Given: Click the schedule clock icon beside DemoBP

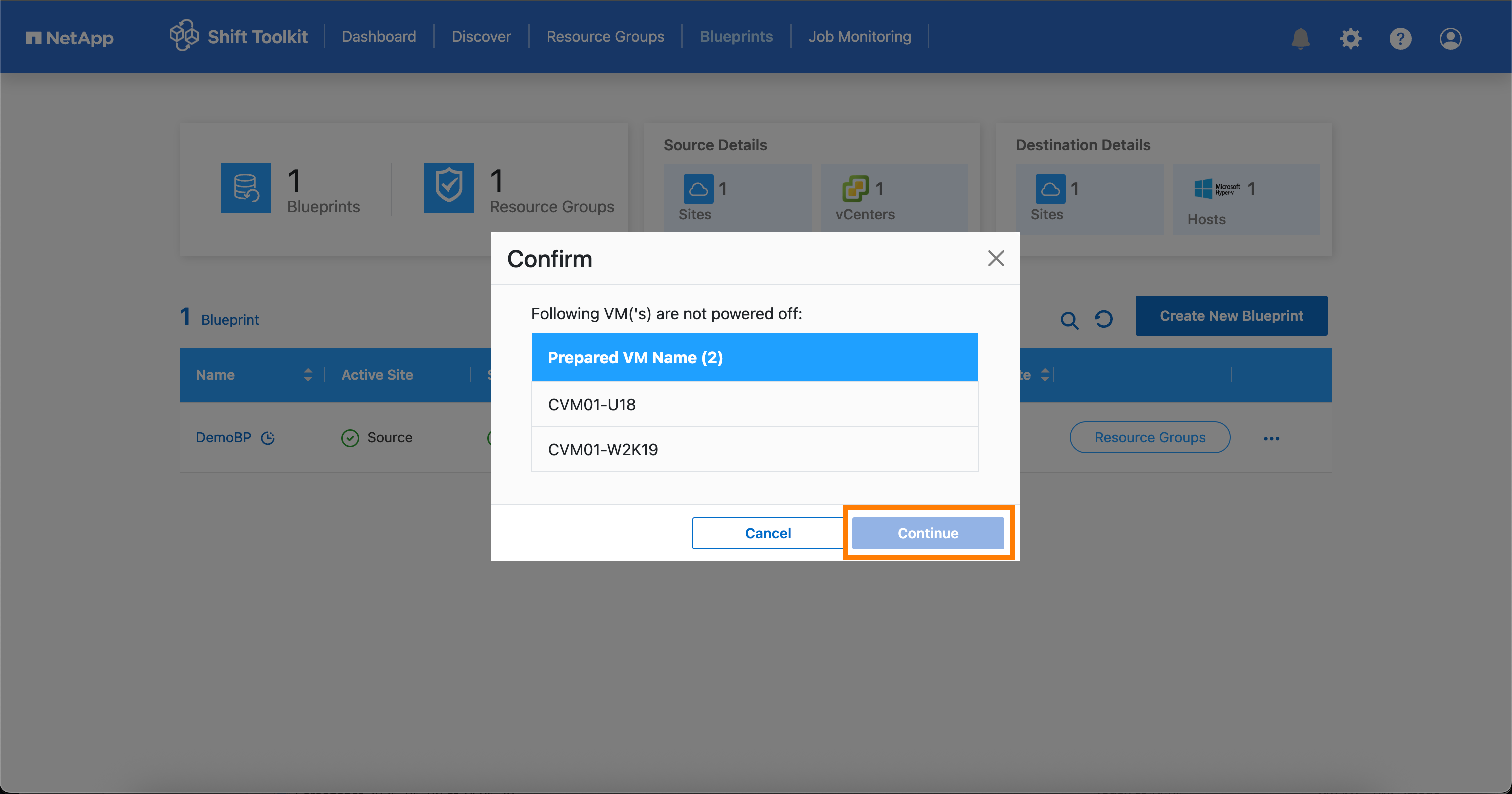Looking at the screenshot, I should tap(268, 438).
